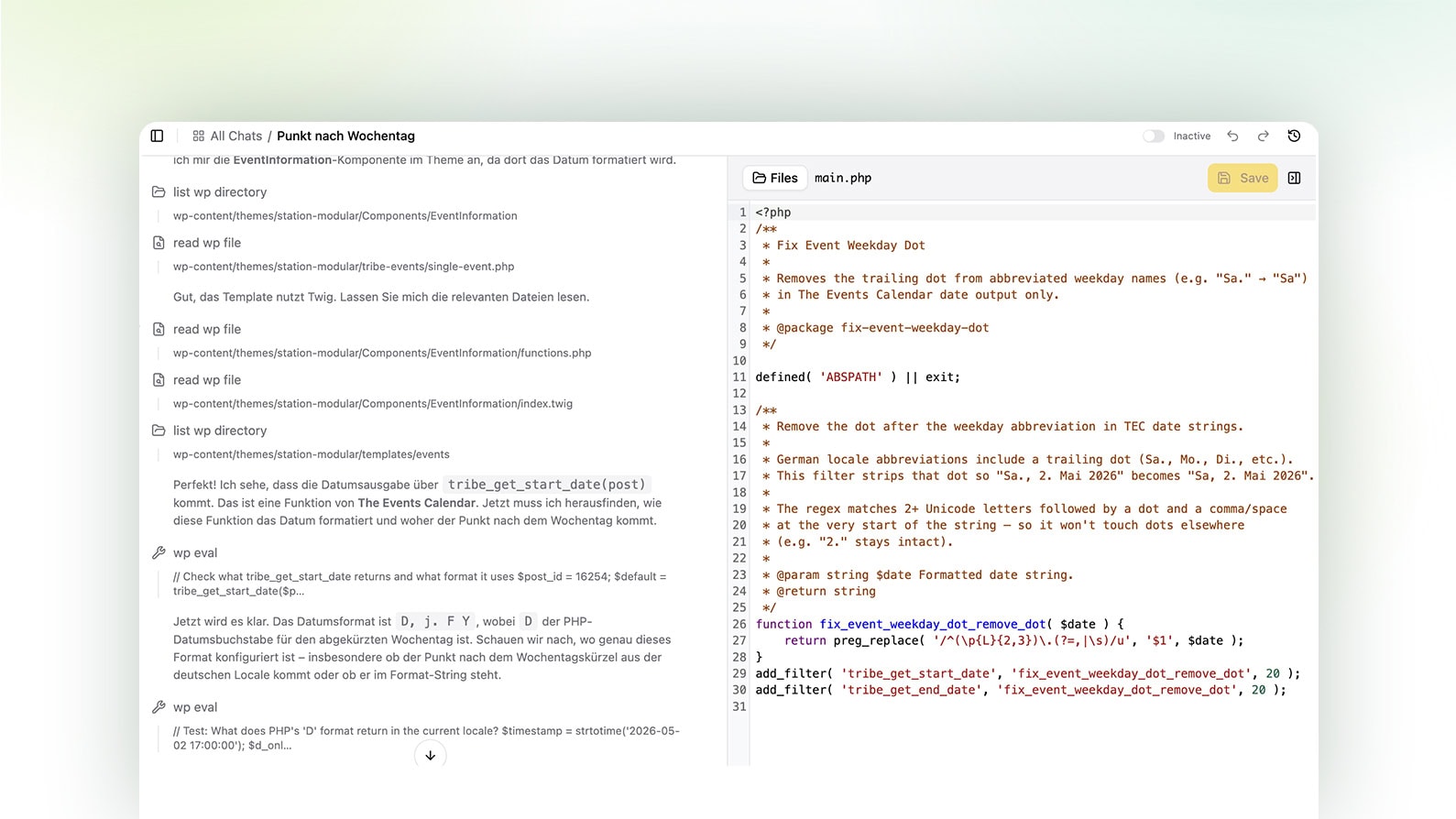1456x819 pixels.
Task: Select the Punkt nach Wochentag chat title
Action: [x=345, y=136]
